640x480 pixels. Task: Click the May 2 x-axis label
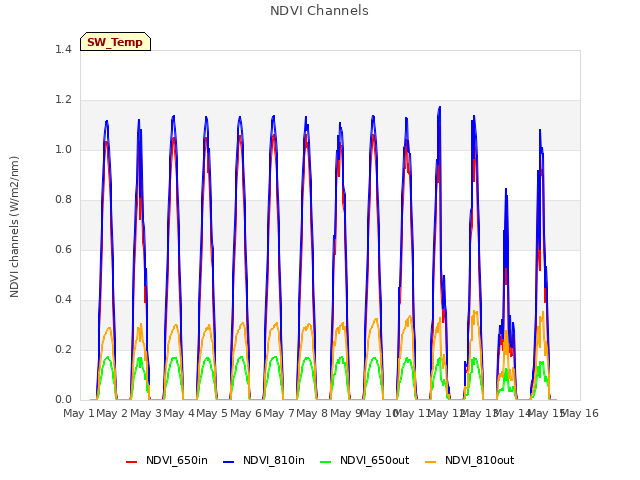click(x=112, y=413)
